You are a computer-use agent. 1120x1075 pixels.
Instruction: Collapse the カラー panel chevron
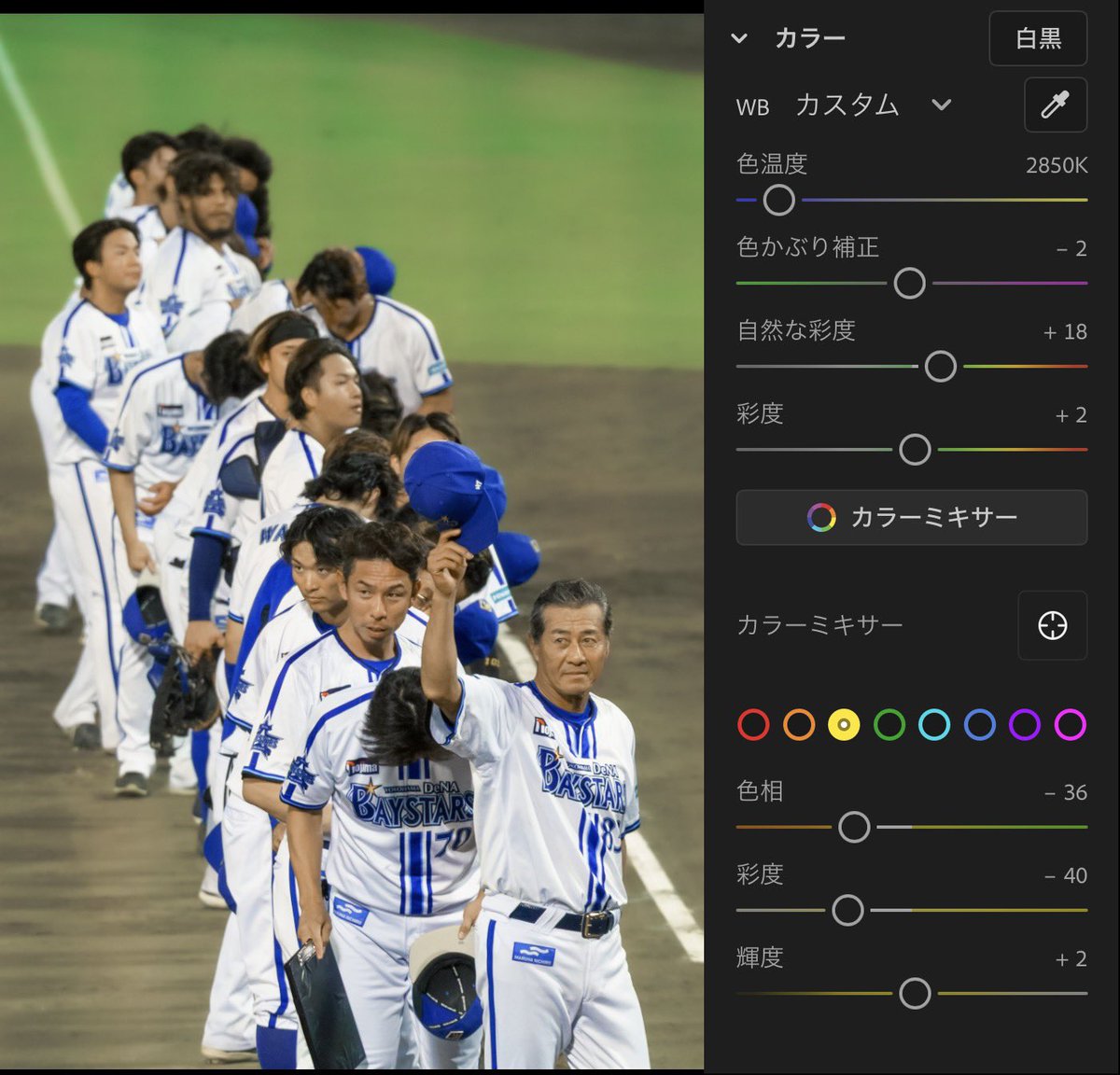click(739, 38)
